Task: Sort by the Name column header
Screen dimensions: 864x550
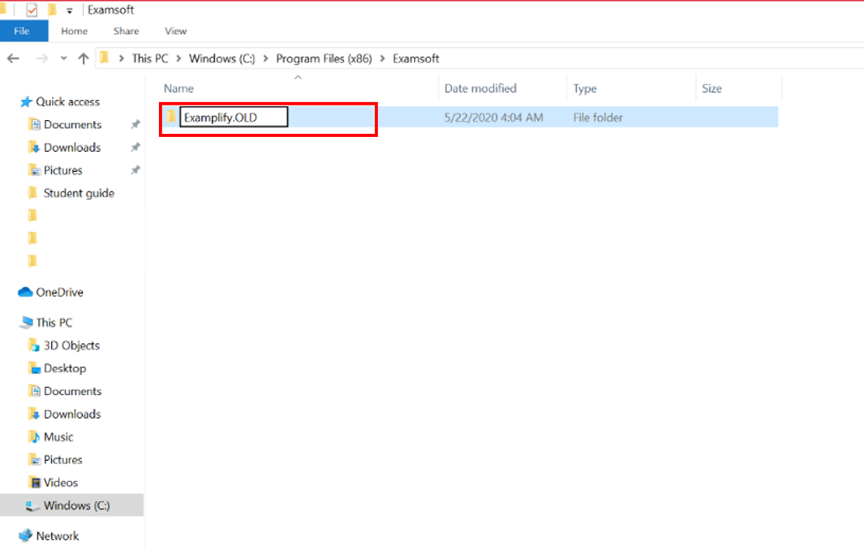Action: click(x=179, y=88)
